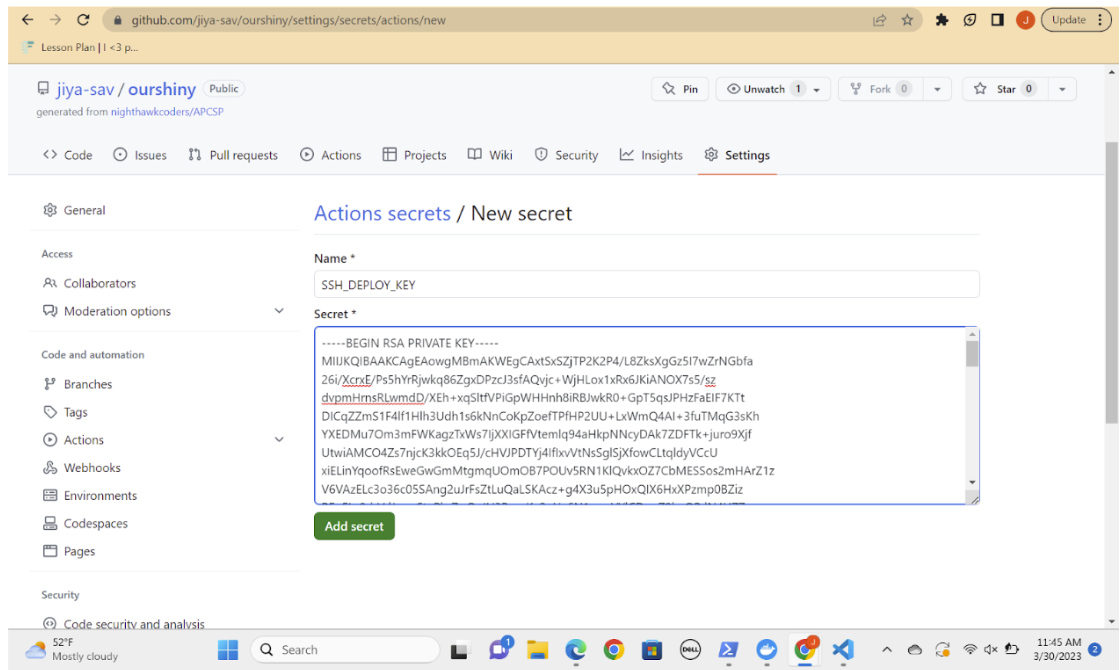The width and height of the screenshot is (1120, 670).
Task: Open OneDrive cloud icon in system tray
Action: tap(914, 650)
